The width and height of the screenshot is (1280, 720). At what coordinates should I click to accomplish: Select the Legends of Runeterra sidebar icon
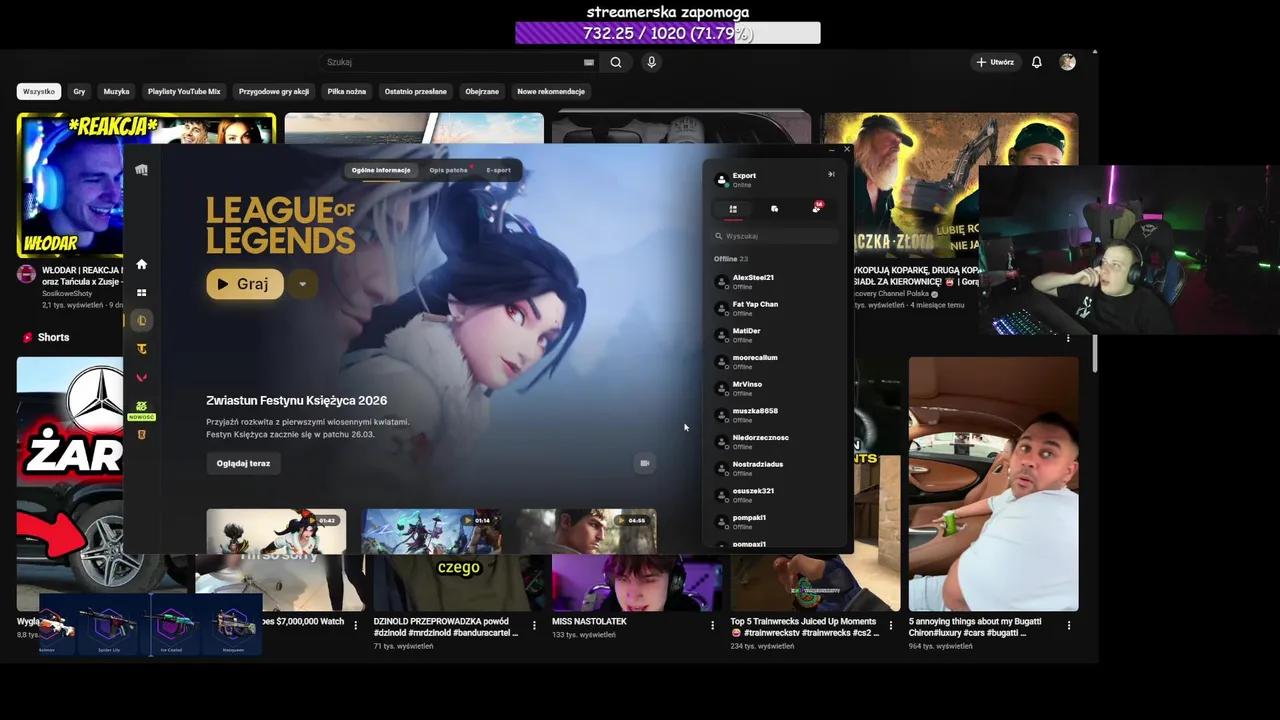pos(141,435)
